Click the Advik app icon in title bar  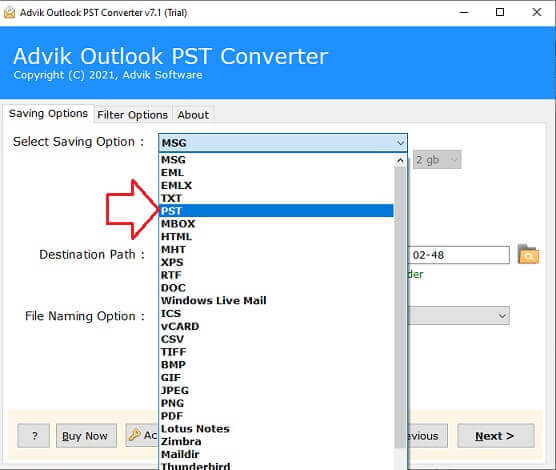point(10,13)
